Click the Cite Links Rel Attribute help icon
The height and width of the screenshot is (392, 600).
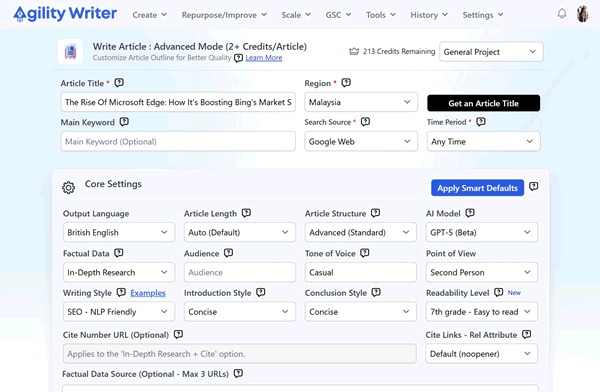(x=527, y=334)
